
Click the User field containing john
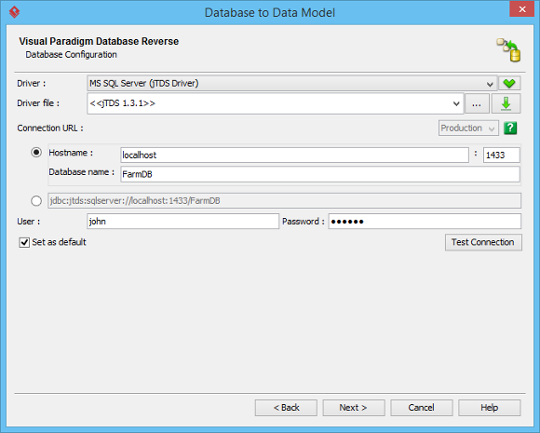pos(183,221)
